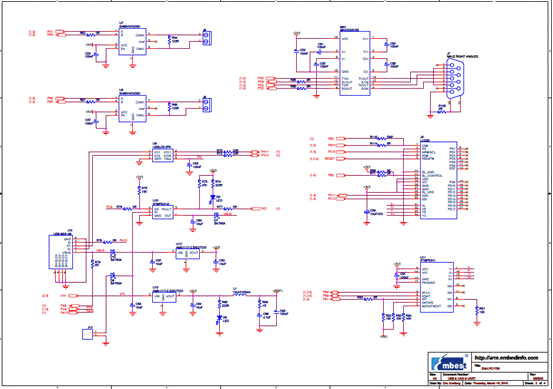Select the lower AMS1117 regulator block
Screen dimensions: 553x389
pos(164,297)
